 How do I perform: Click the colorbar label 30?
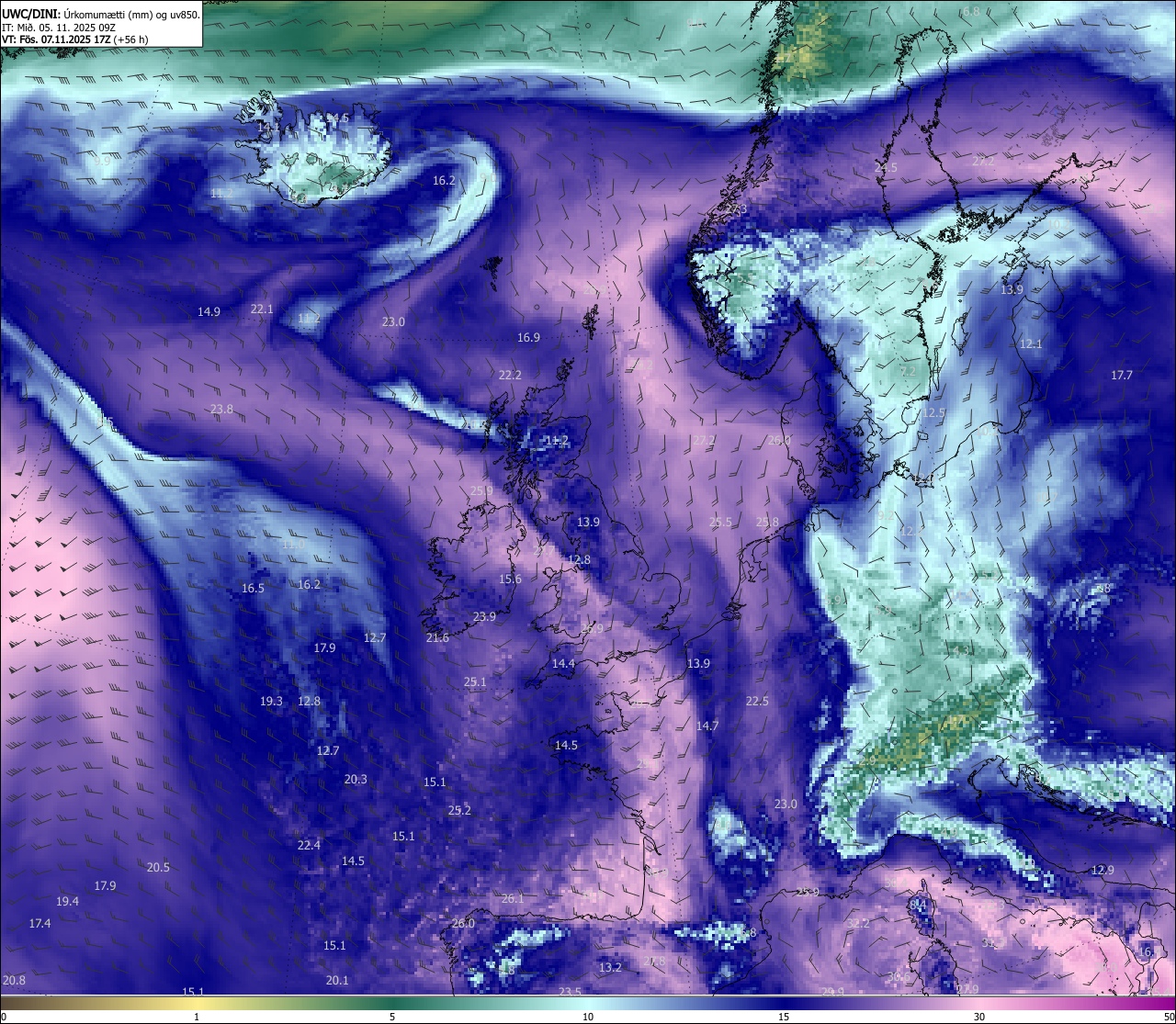tap(979, 1017)
